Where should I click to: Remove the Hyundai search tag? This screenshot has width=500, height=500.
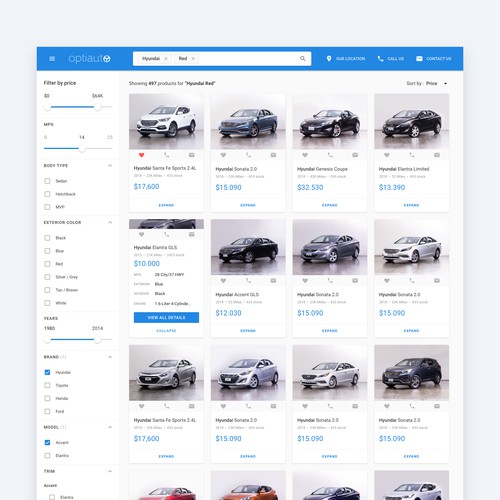(166, 59)
